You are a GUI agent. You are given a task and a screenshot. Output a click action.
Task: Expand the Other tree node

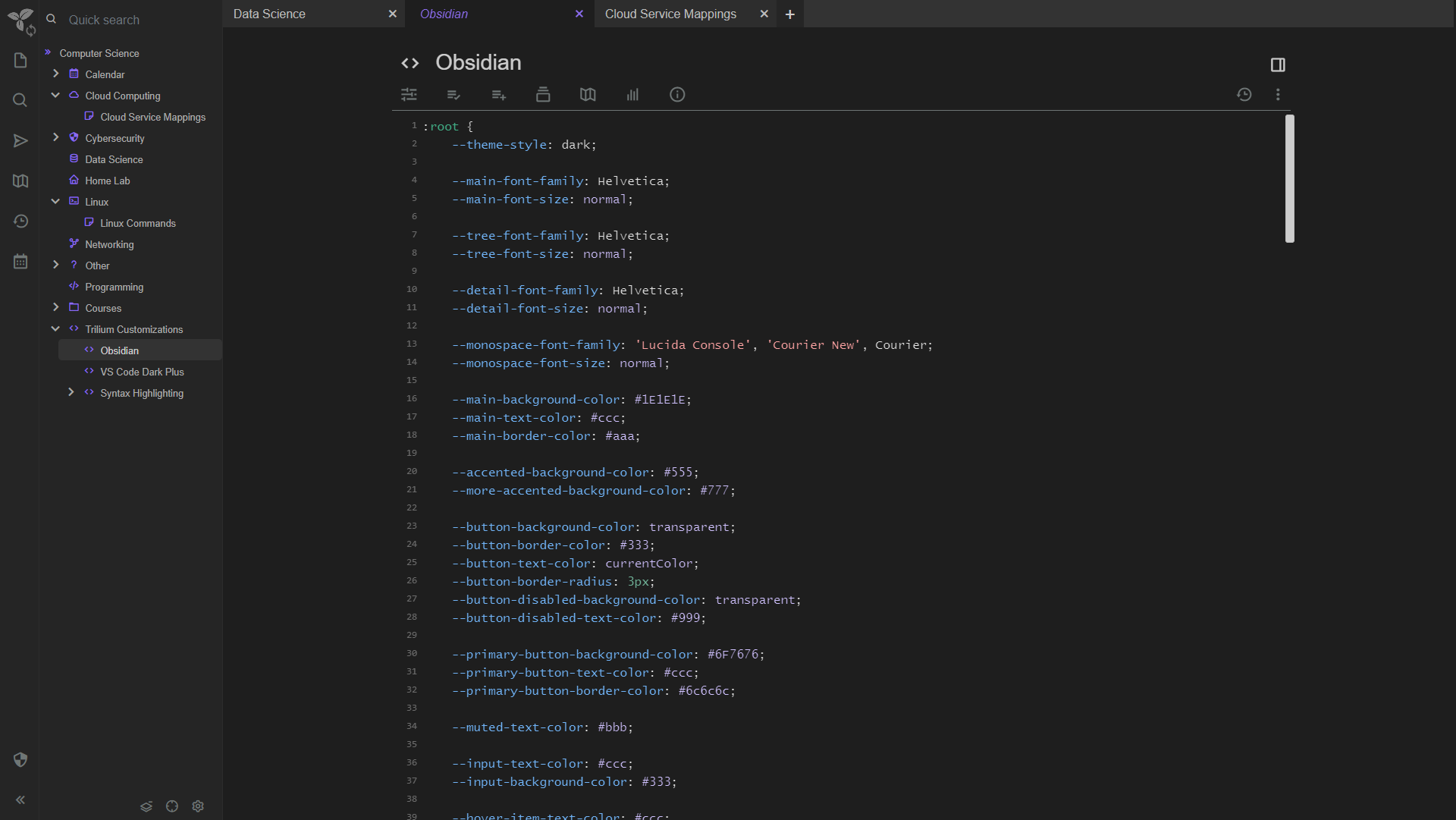point(55,265)
